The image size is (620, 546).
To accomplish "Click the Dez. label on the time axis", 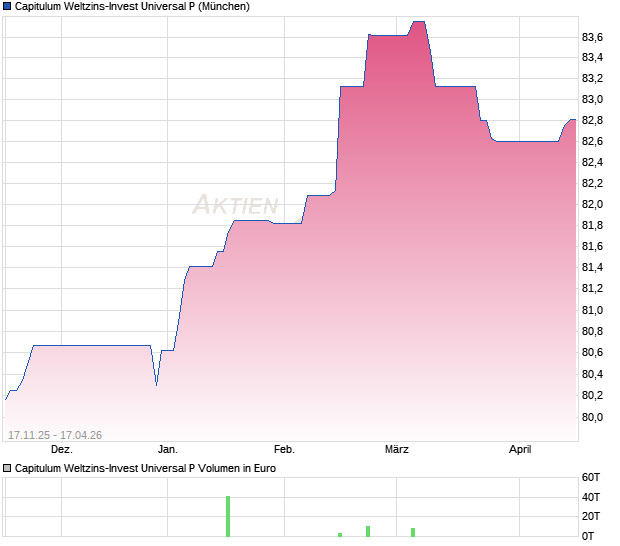I will pyautogui.click(x=61, y=449).
